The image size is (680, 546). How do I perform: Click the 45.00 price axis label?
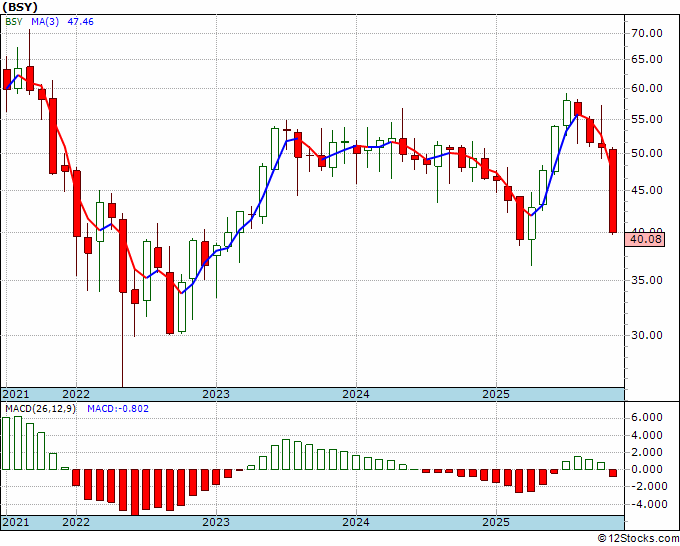tap(647, 190)
